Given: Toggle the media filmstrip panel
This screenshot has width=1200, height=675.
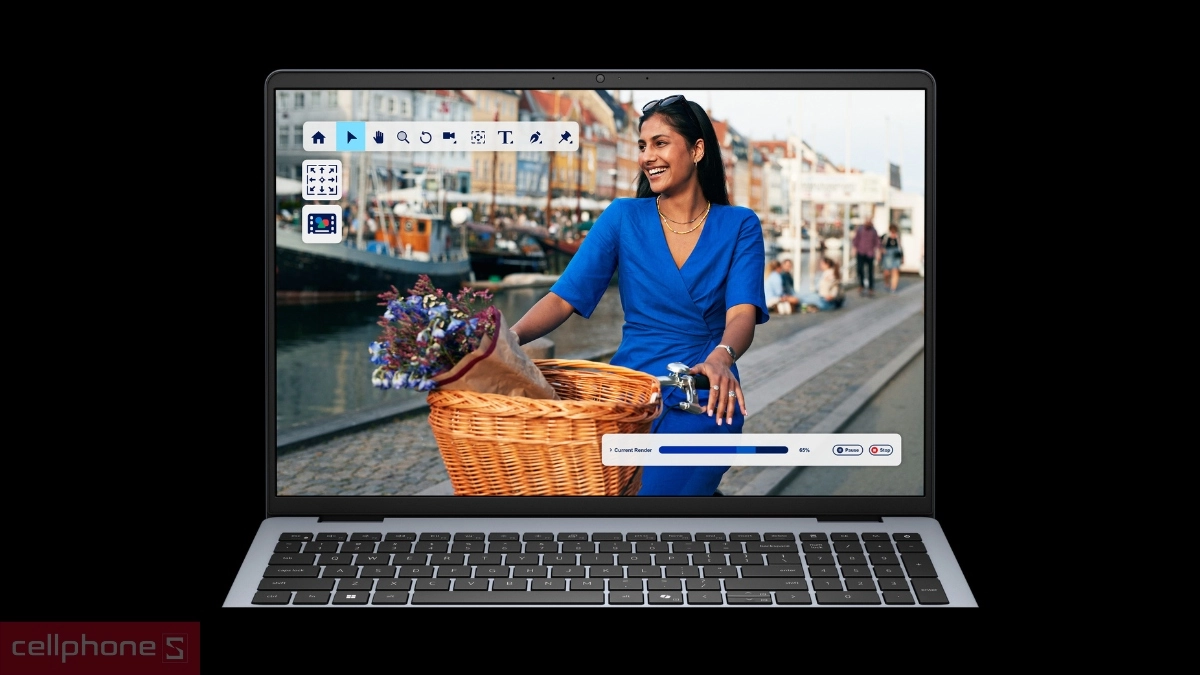Looking at the screenshot, I should point(322,222).
